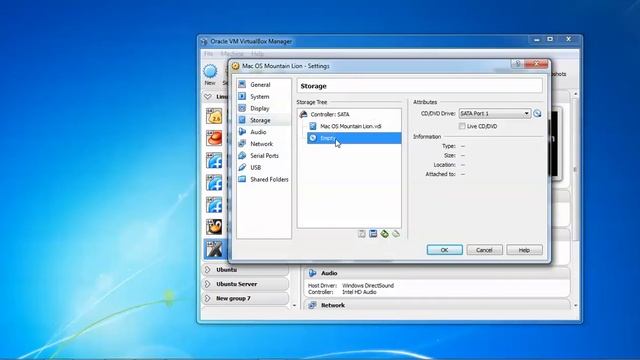Open the Help menu in VirtualBox Manager

click(x=257, y=53)
